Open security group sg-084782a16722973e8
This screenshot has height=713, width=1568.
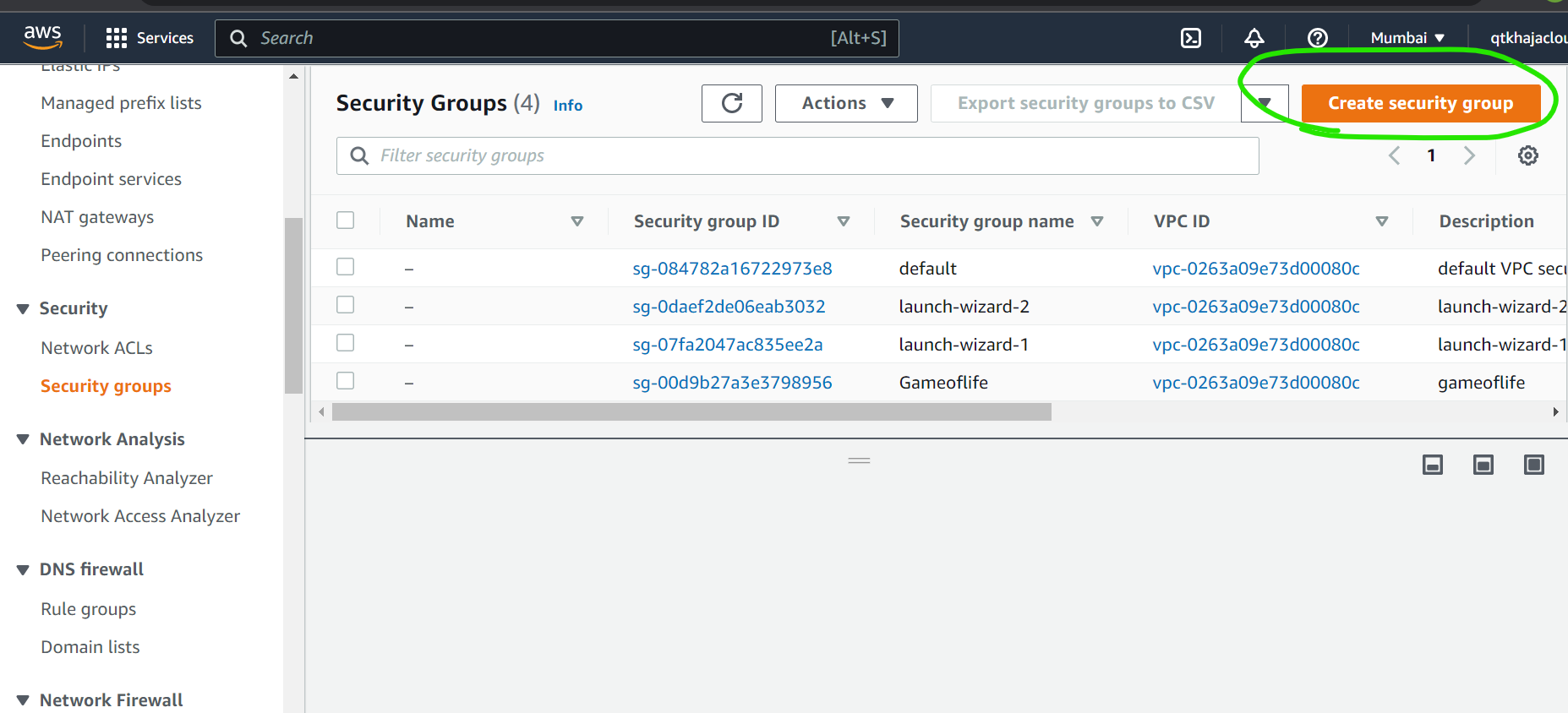[x=732, y=269]
